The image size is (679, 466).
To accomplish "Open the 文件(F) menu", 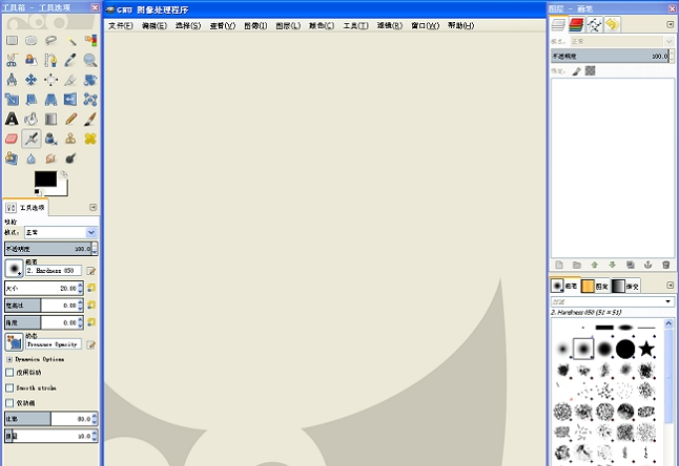I will (120, 25).
